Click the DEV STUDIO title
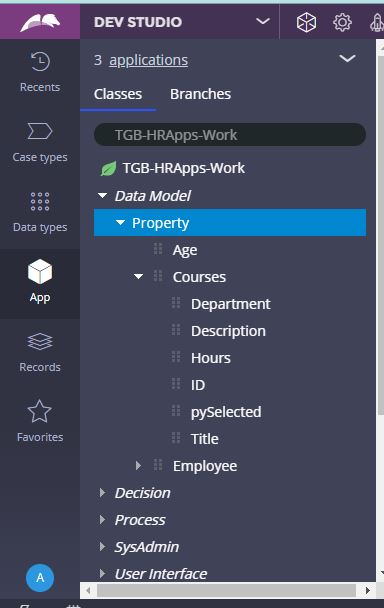The width and height of the screenshot is (384, 608). tap(138, 22)
